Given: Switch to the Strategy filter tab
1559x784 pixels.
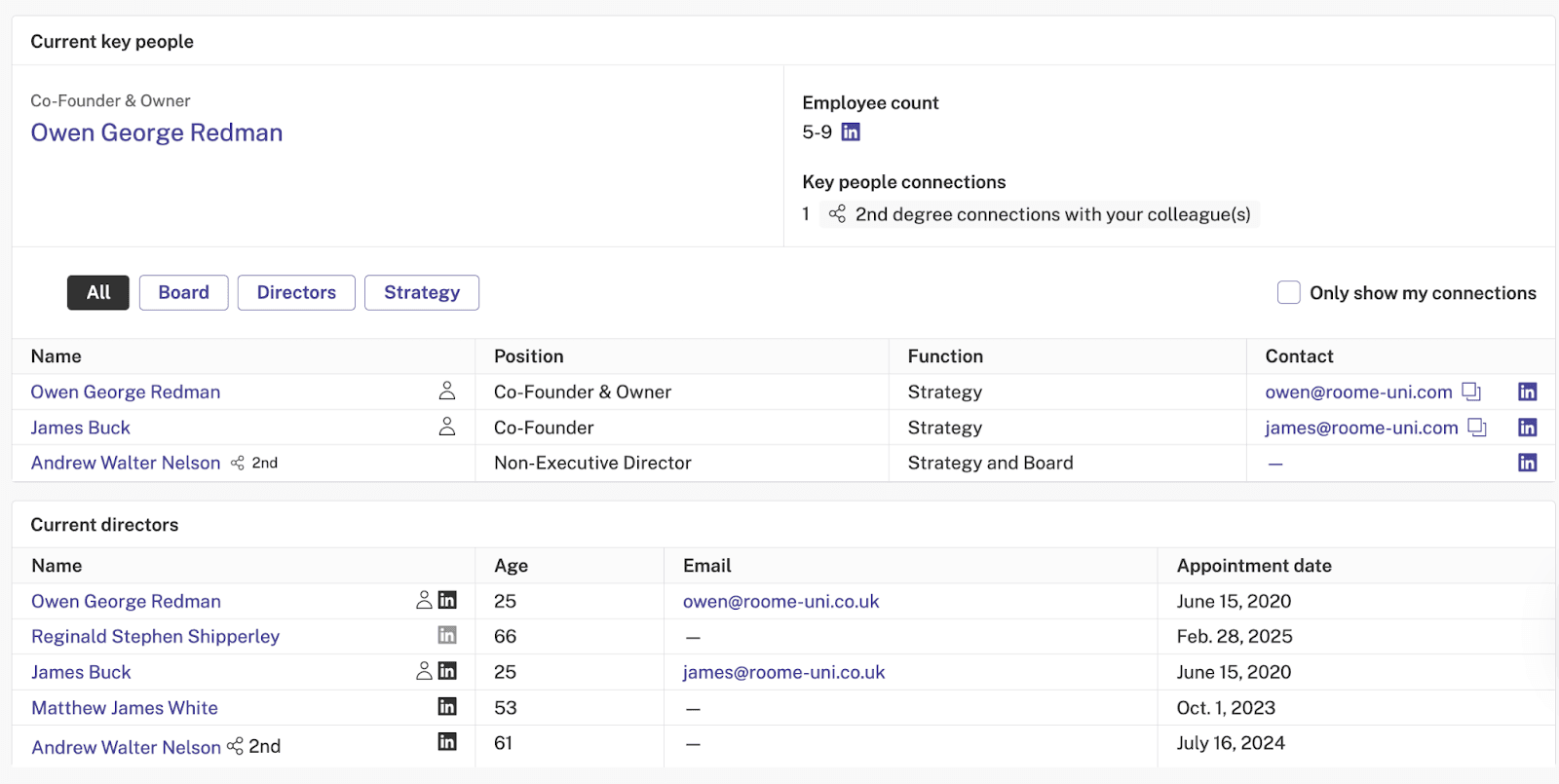Looking at the screenshot, I should 422,292.
